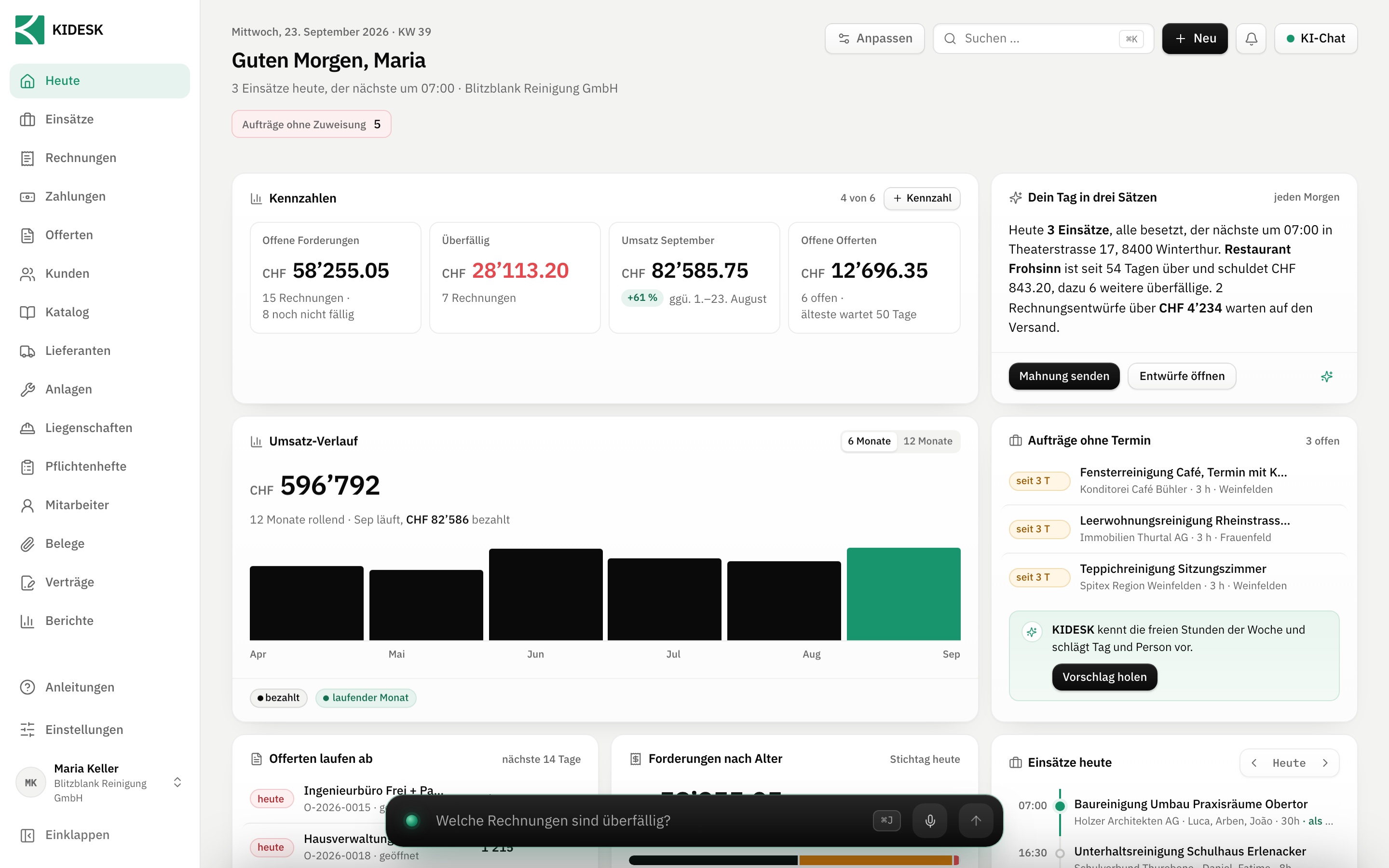Image resolution: width=1389 pixels, height=868 pixels.
Task: Click Aufträge ohne Zuweisung chip
Action: [311, 124]
